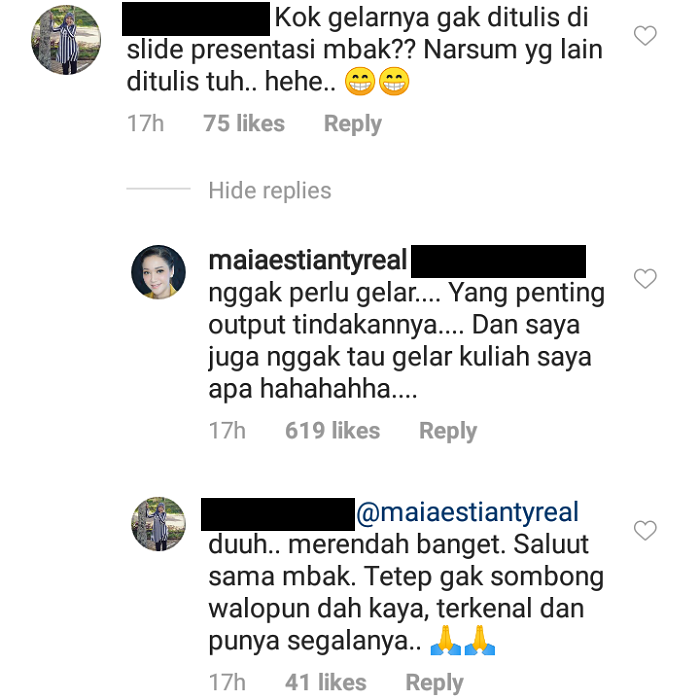Open the redacted username on the bottom reply
This screenshot has width=700, height=700.
click(278, 514)
